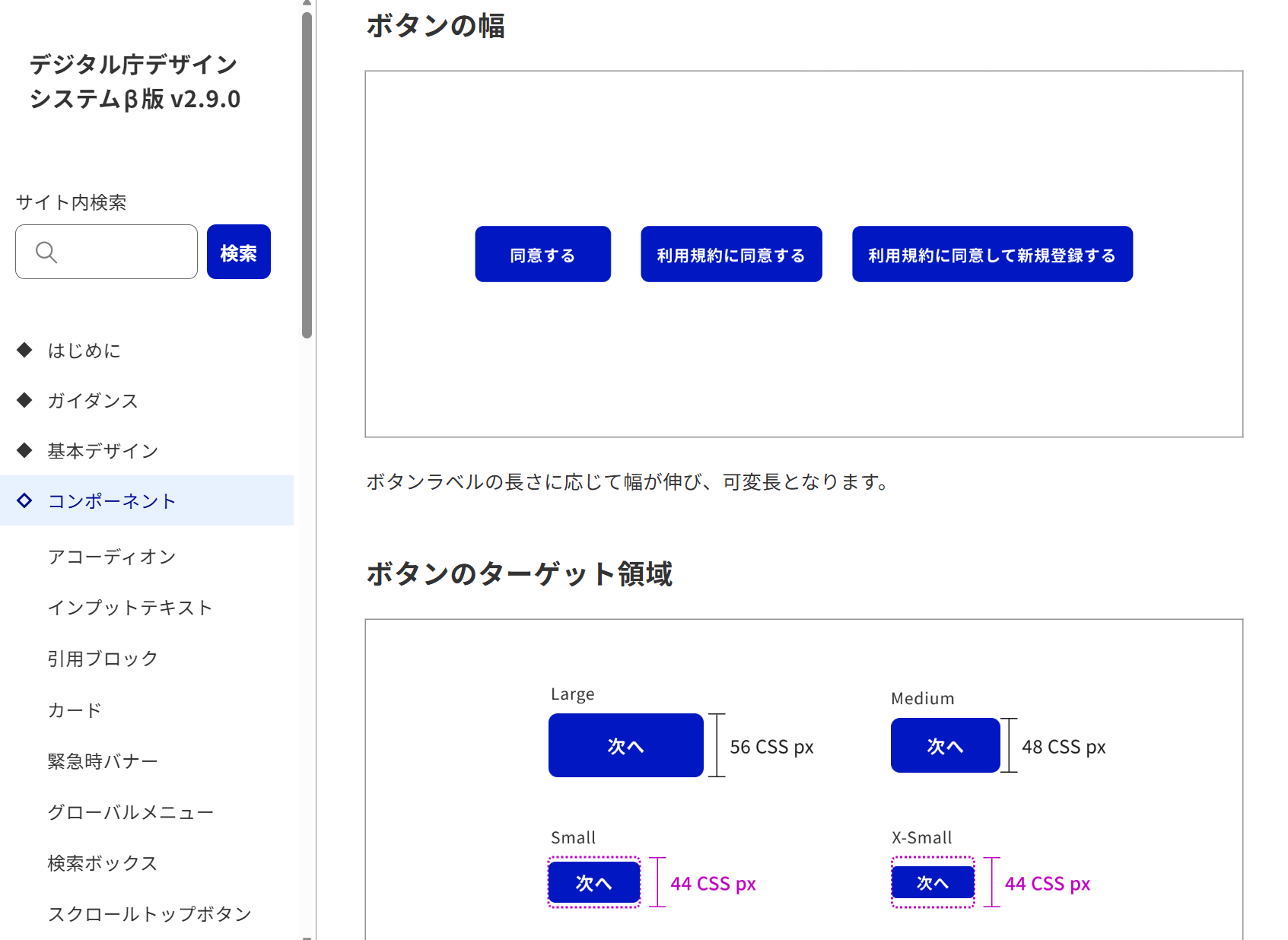Click the Large 次へ sample button

(x=625, y=745)
